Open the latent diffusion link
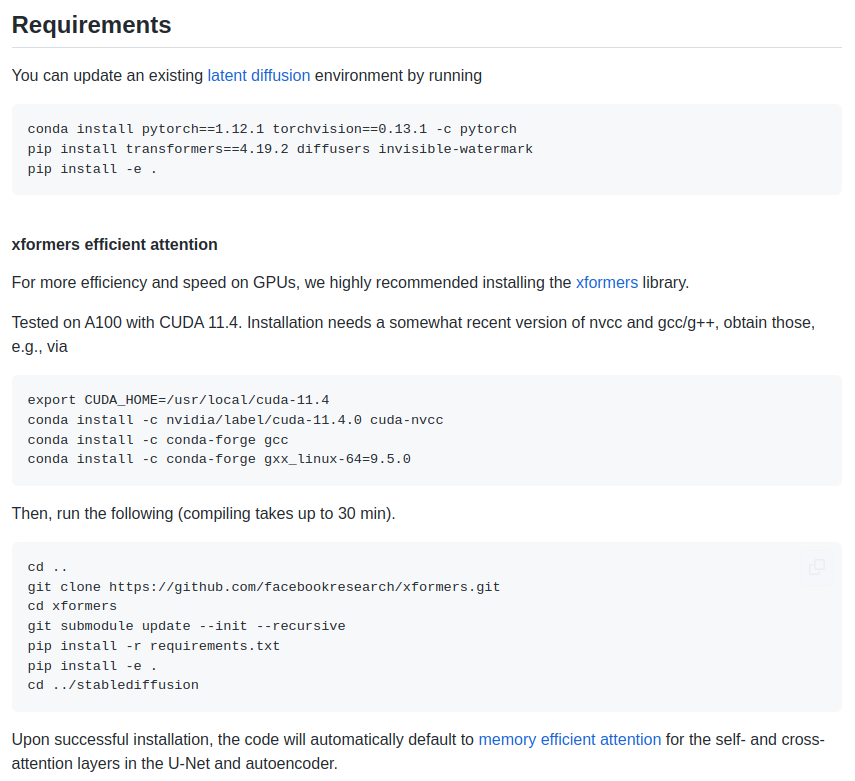 (258, 76)
